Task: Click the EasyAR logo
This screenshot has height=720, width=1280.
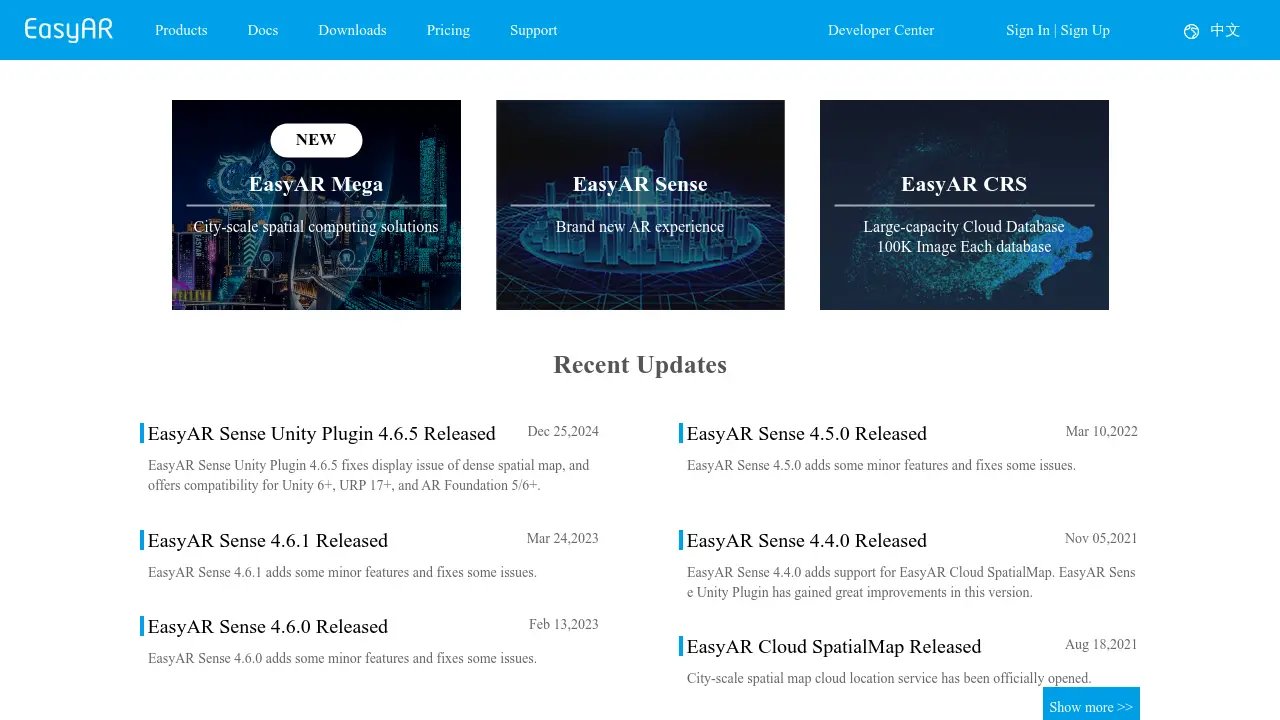Action: coord(69,30)
